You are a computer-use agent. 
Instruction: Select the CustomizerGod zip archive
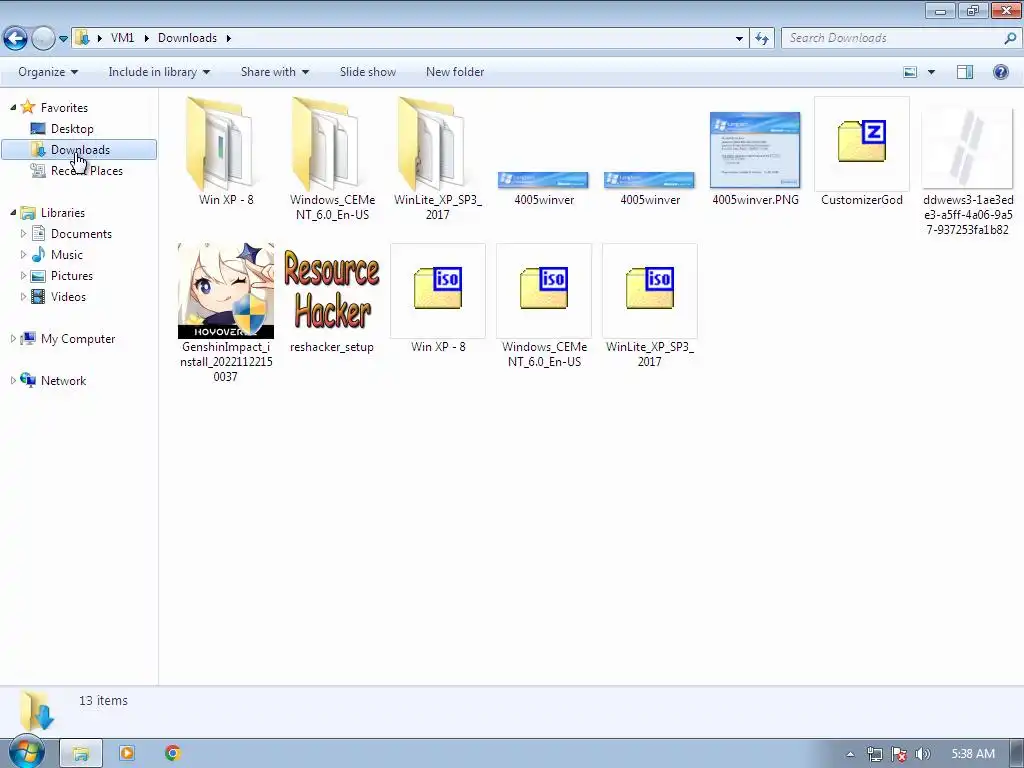(861, 152)
